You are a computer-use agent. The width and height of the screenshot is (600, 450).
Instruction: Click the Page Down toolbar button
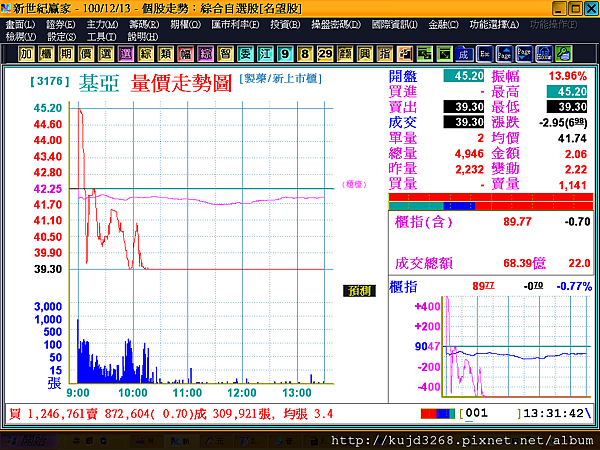pos(524,54)
